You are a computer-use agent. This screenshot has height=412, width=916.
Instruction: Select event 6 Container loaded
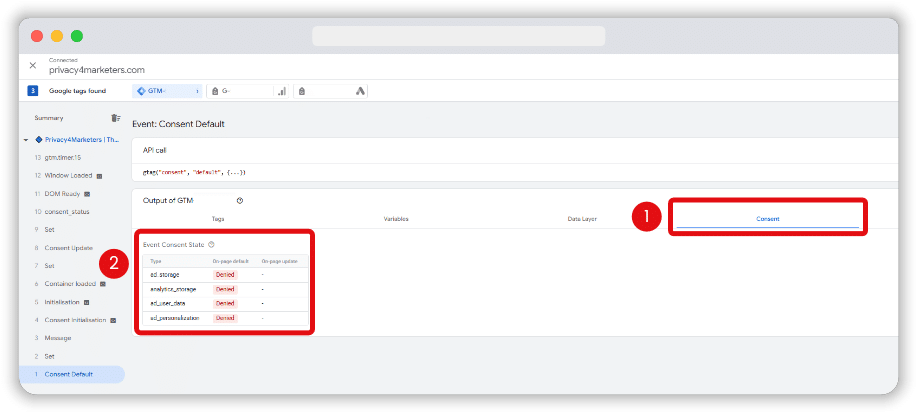tap(72, 284)
